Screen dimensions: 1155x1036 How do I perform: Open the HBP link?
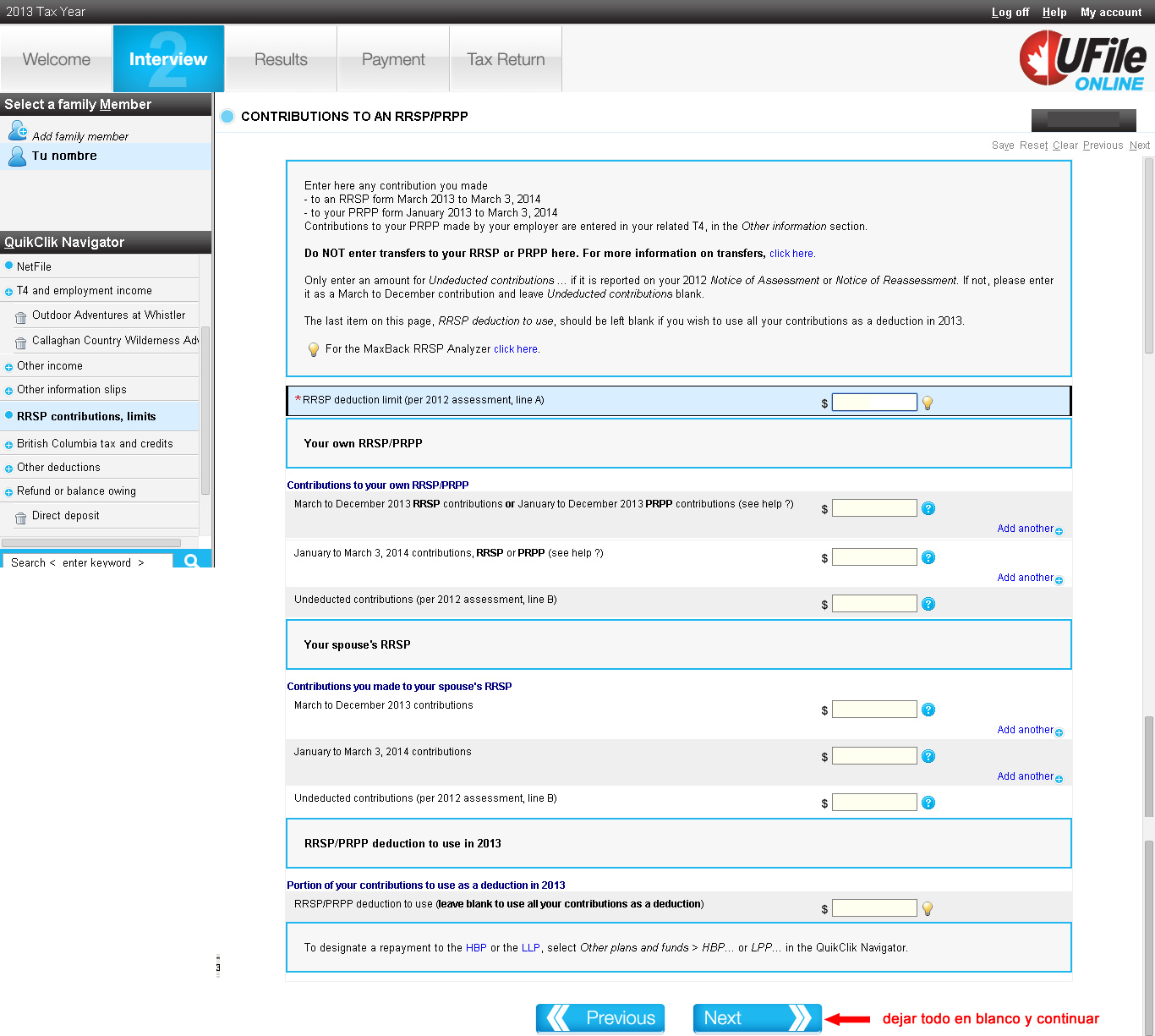(476, 948)
